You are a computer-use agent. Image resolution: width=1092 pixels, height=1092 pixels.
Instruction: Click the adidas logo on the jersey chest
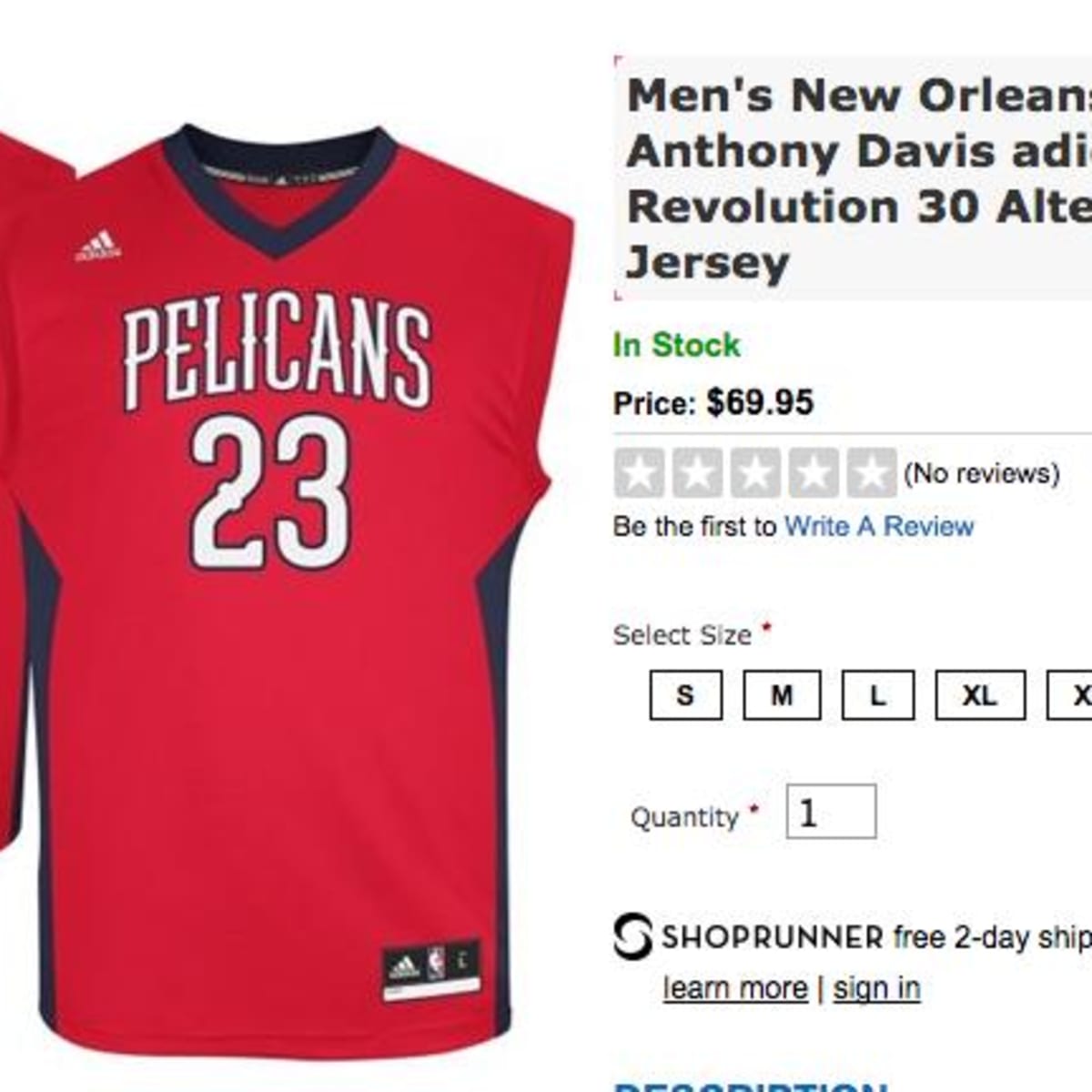click(x=97, y=246)
